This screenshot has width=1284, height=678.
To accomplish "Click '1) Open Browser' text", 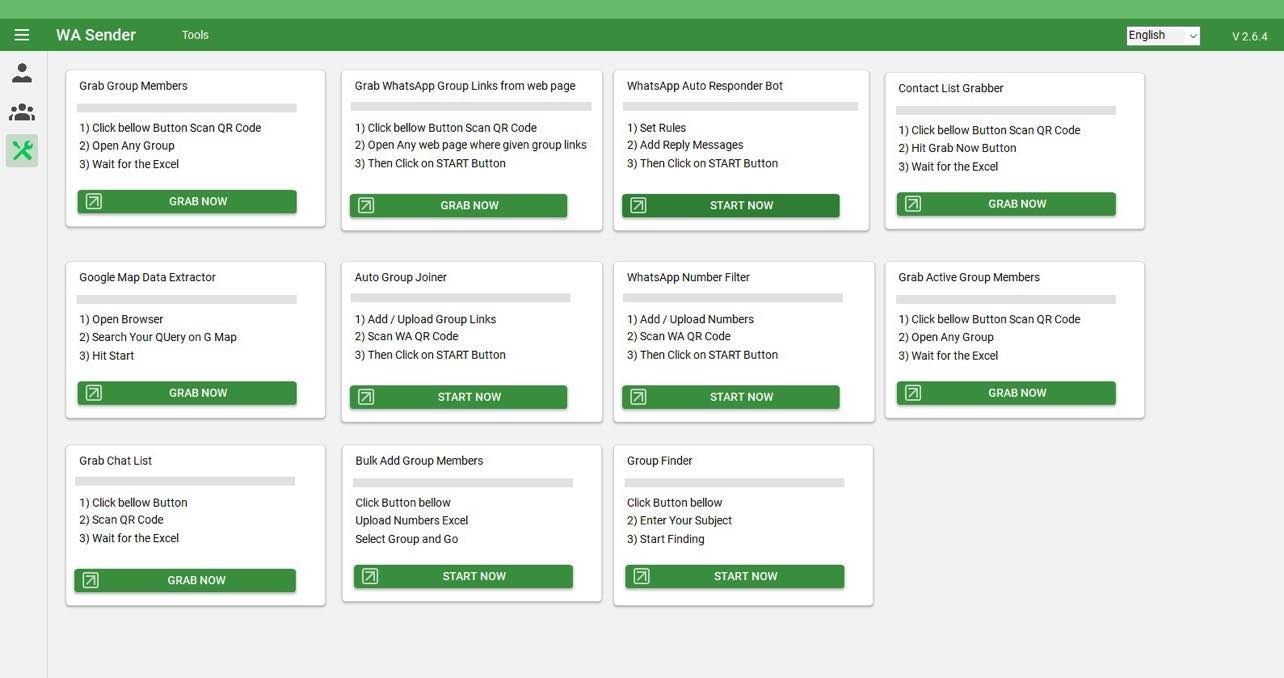I will tap(121, 319).
